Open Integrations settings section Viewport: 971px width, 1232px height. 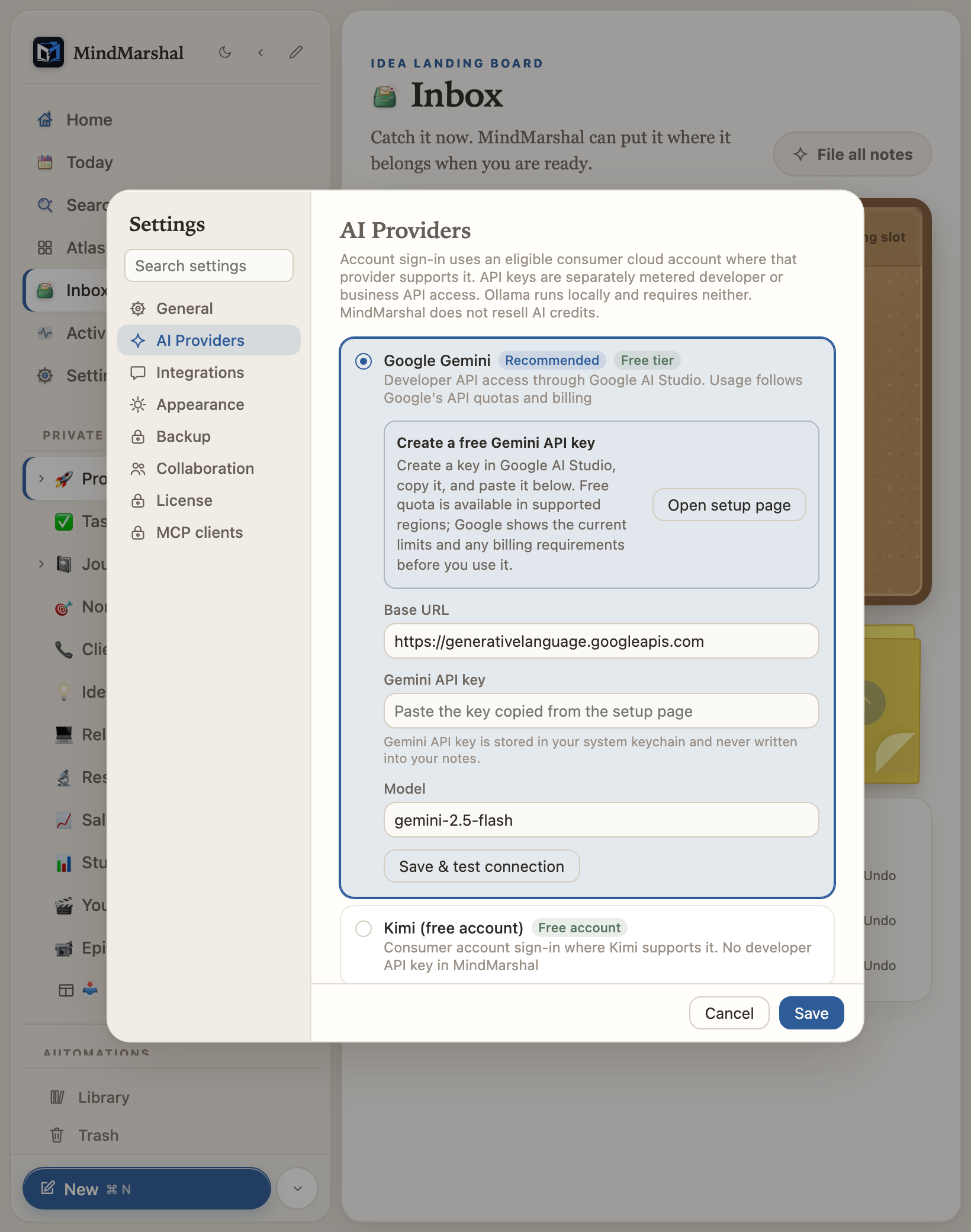[x=209, y=373]
